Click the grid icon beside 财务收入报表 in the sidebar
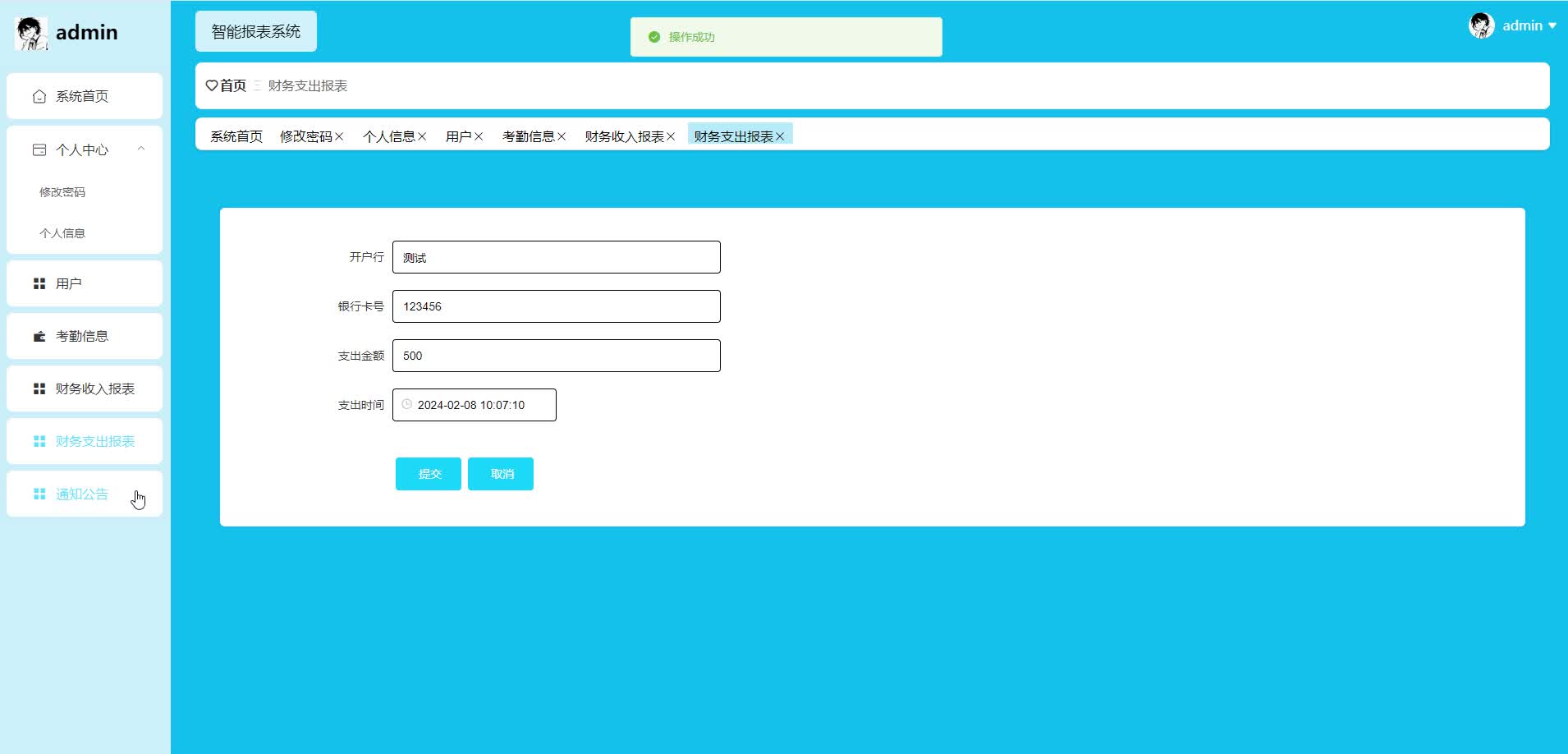 tap(39, 388)
